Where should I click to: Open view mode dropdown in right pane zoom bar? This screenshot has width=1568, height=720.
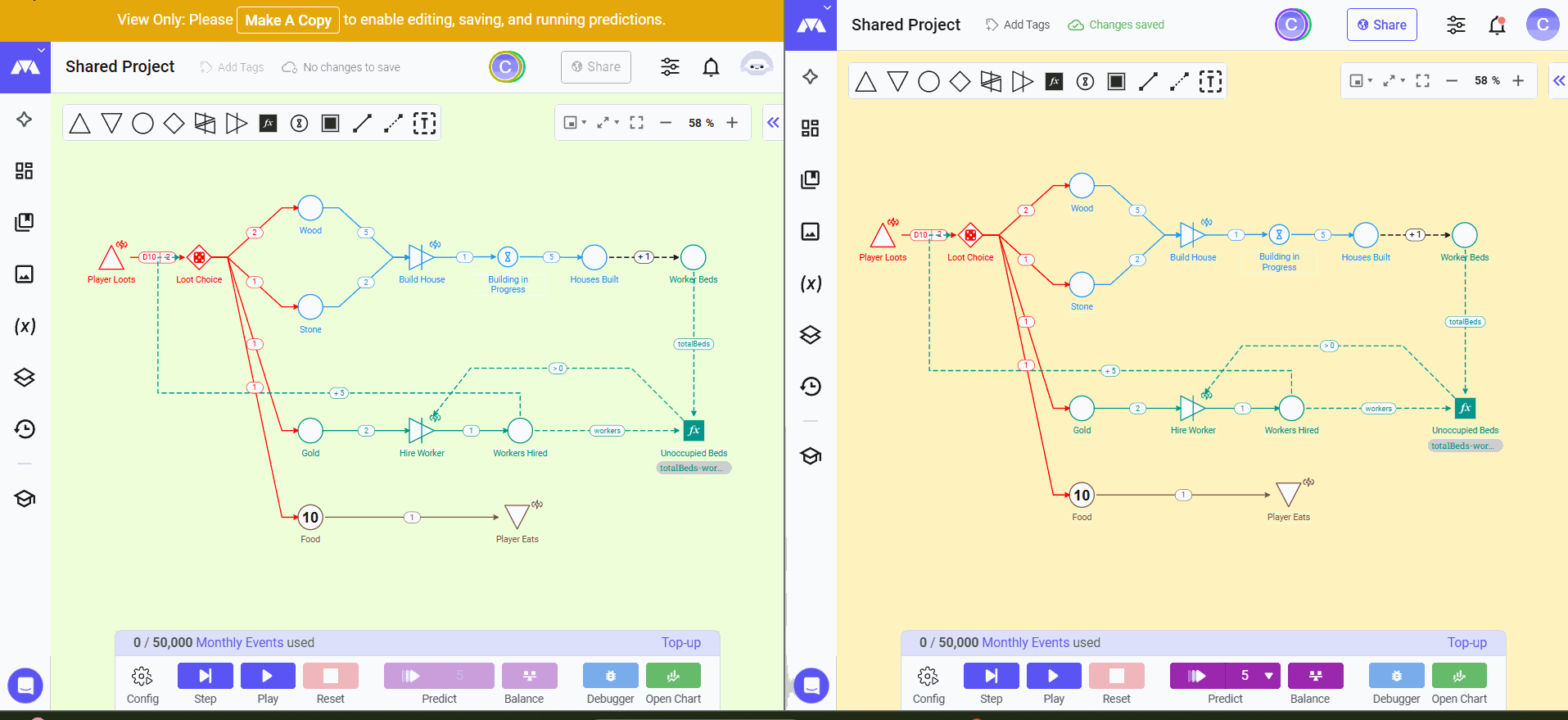1360,81
